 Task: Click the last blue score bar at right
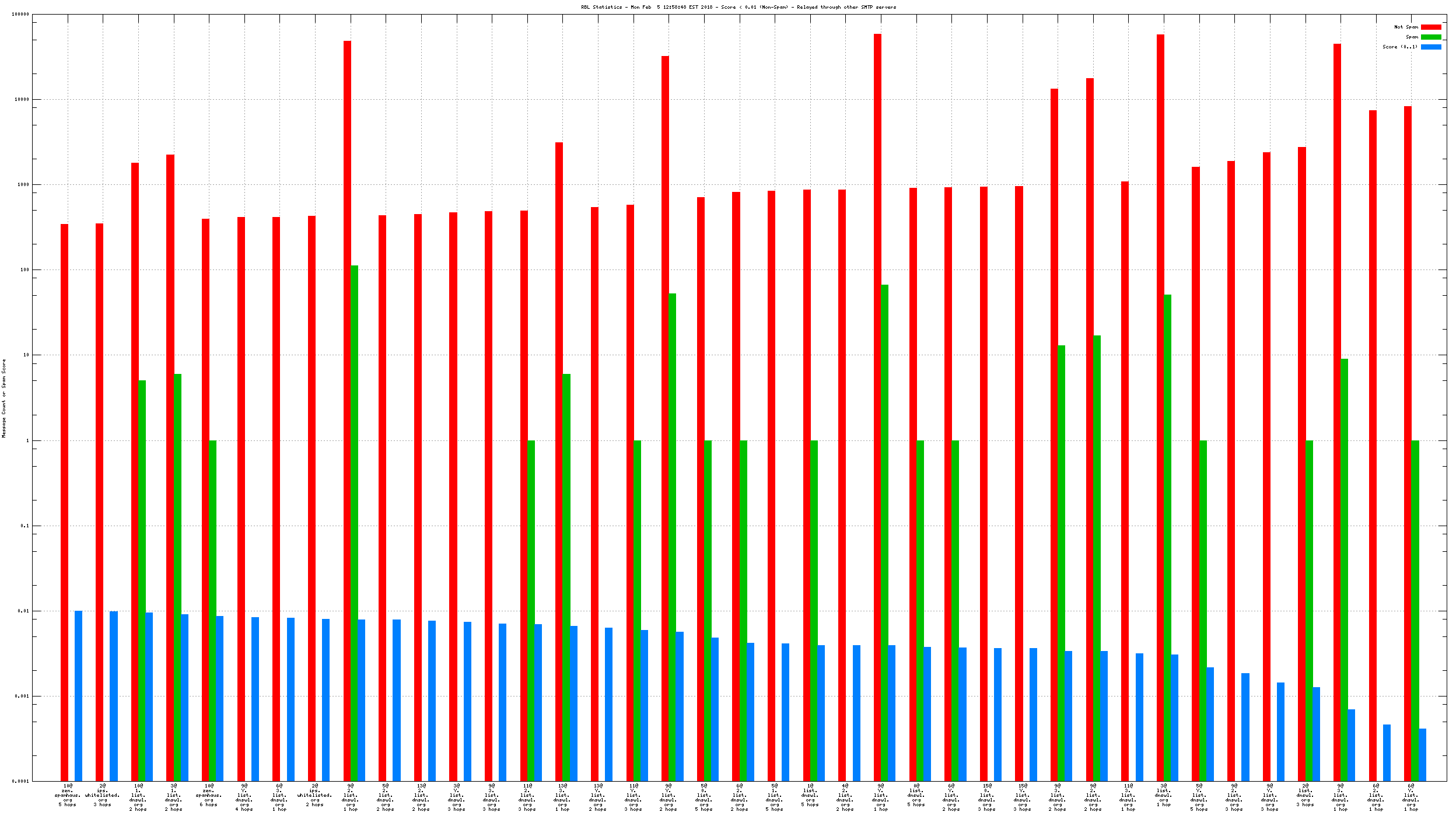[x=1422, y=754]
